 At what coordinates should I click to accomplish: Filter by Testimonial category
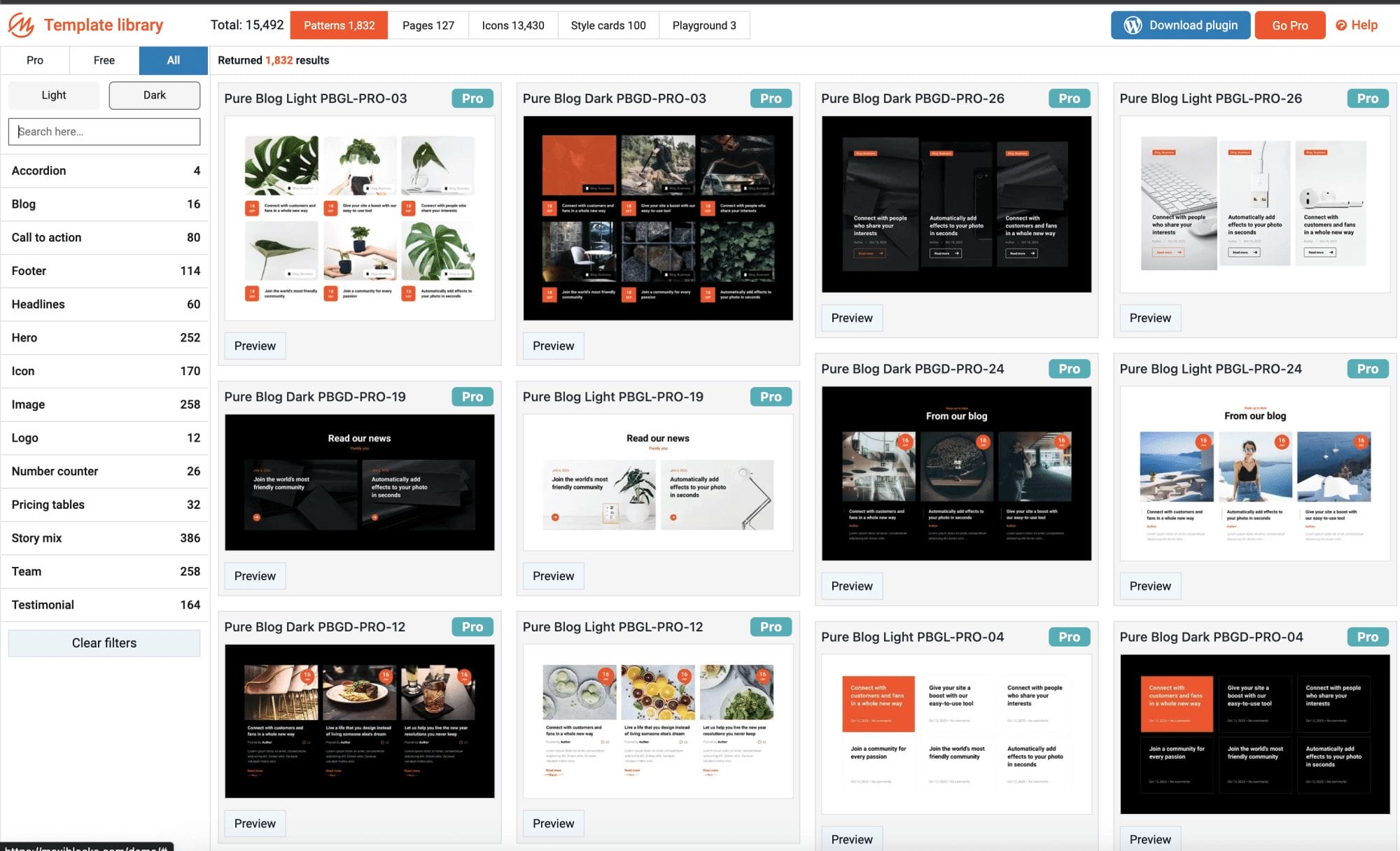(105, 605)
